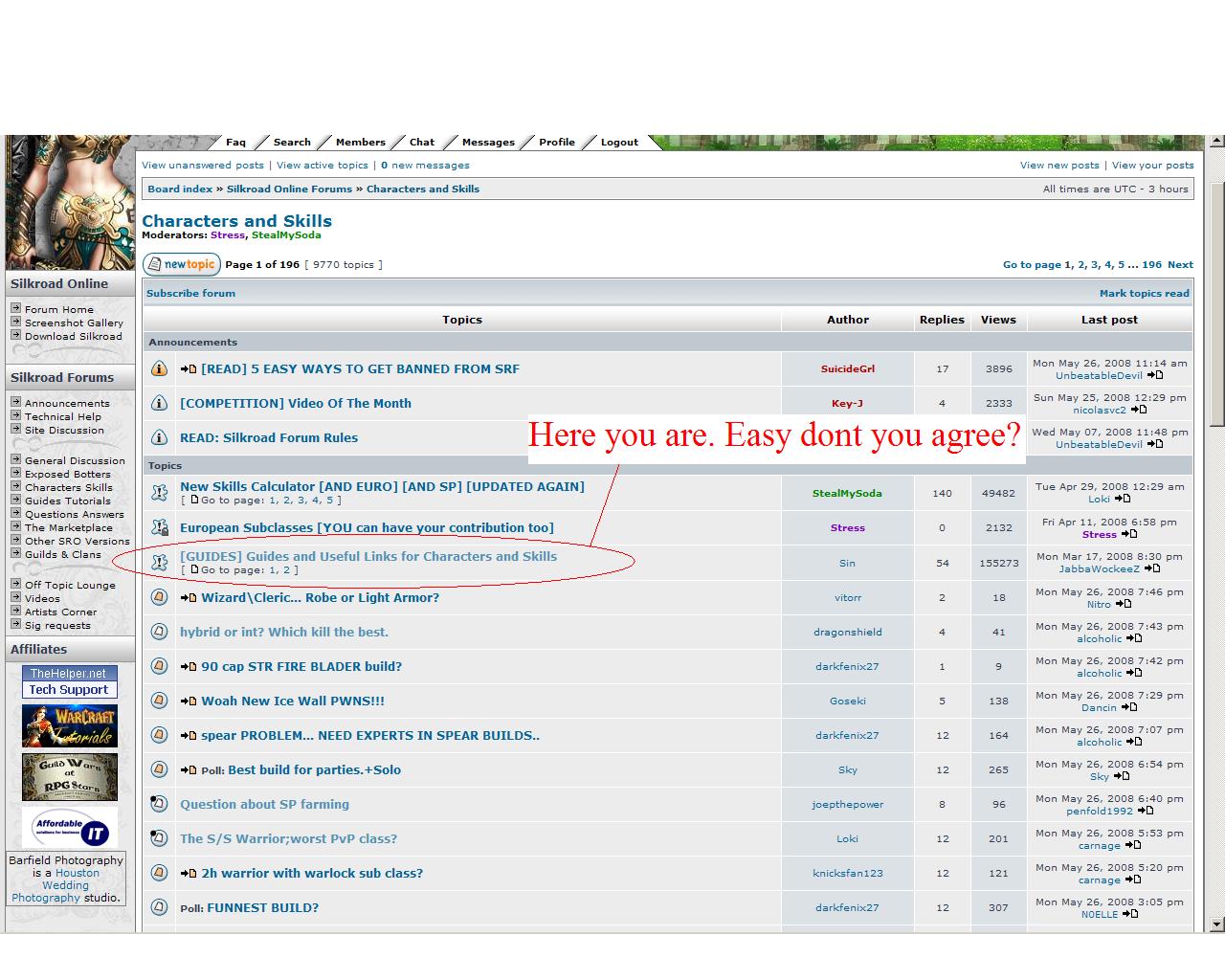Click sticky topic icon beside New Skills Calculator
This screenshot has height=980, width=1225.
tap(160, 493)
